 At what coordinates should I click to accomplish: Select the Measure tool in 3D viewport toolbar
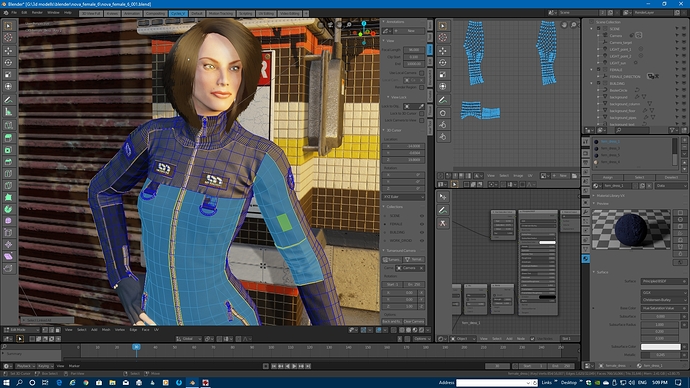pyautogui.click(x=8, y=112)
